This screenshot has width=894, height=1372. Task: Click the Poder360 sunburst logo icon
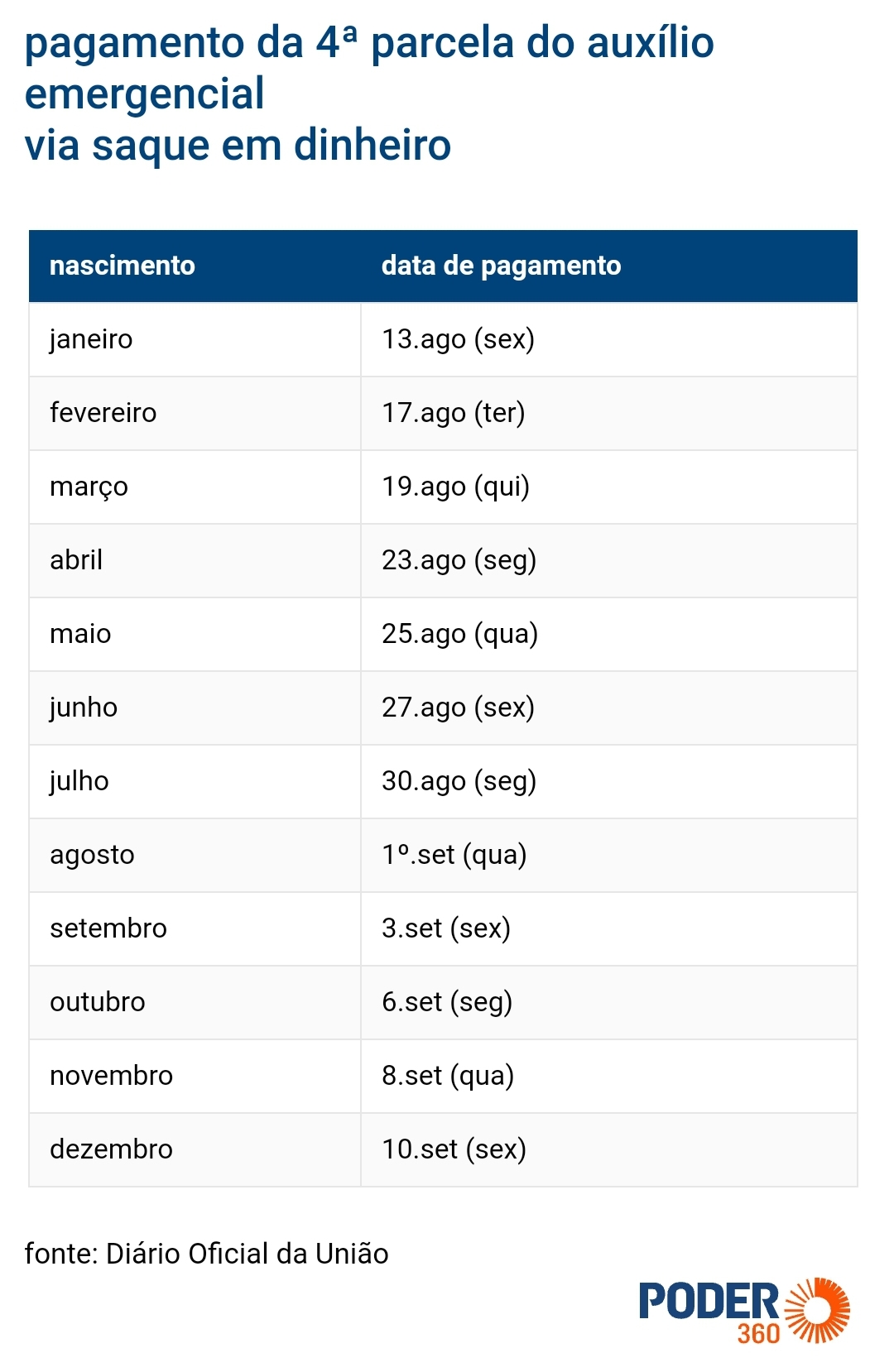click(x=817, y=1310)
